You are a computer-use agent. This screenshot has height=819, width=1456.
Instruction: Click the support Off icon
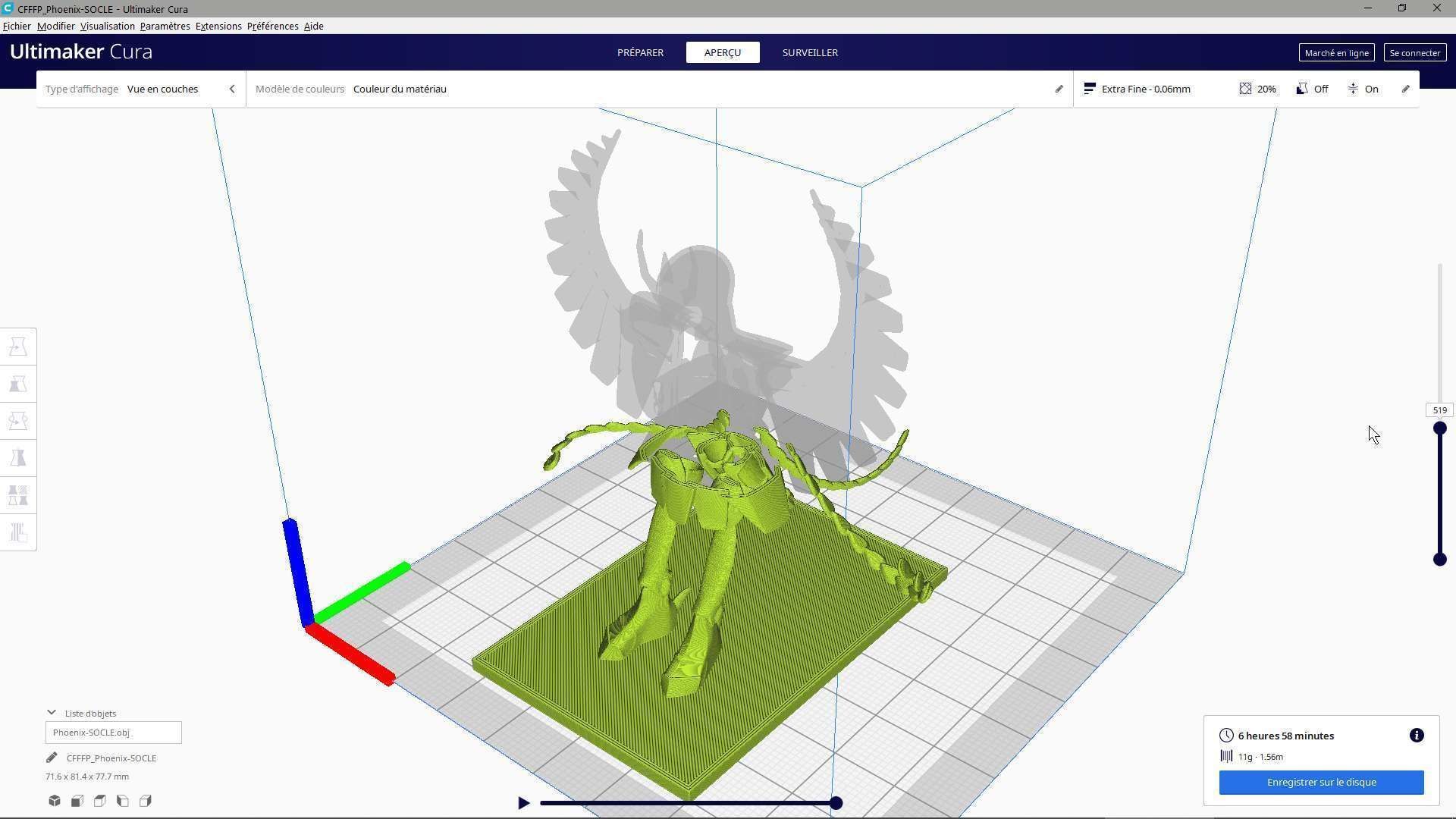click(1302, 89)
